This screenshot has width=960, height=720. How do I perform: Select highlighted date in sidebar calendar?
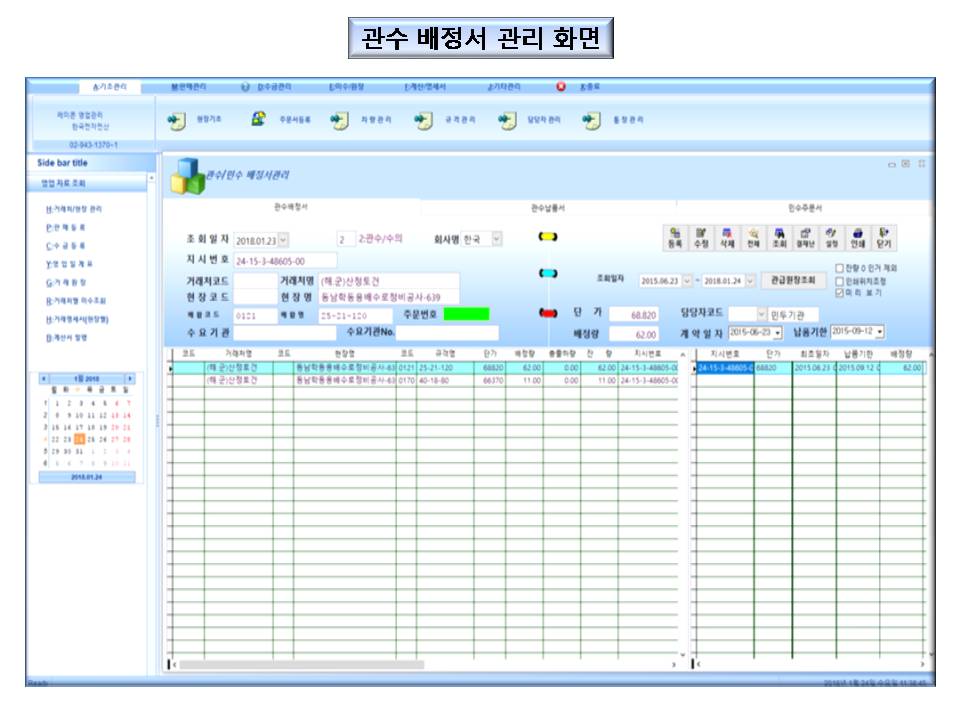(x=80, y=439)
